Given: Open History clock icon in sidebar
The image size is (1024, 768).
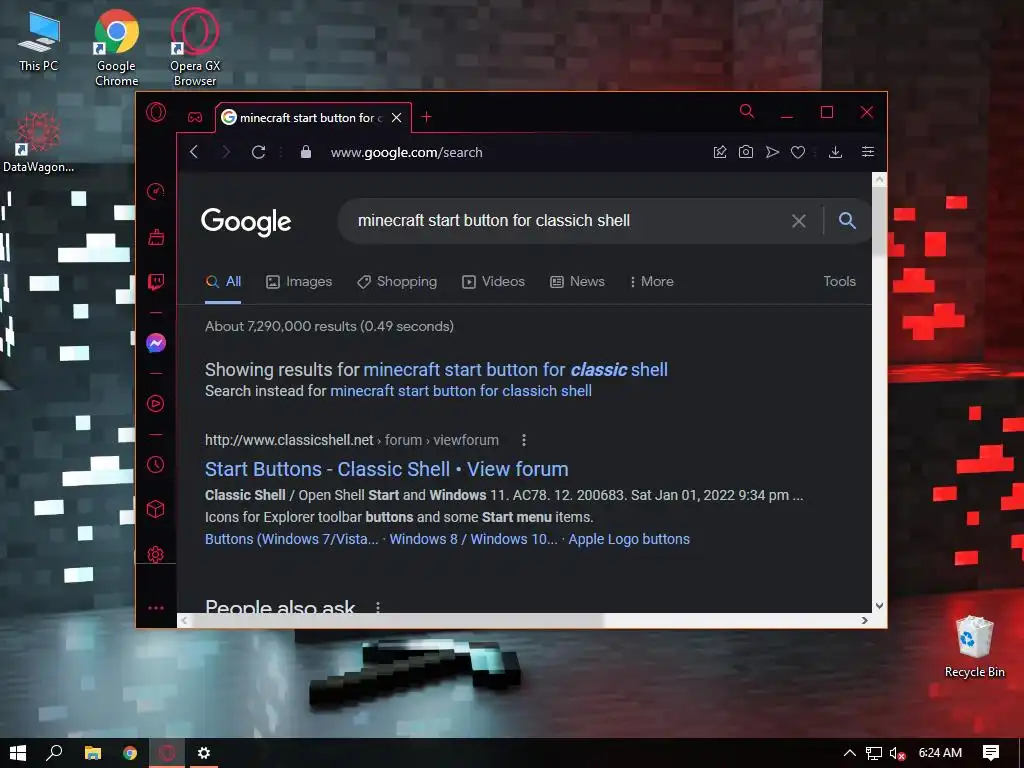Looking at the screenshot, I should (x=155, y=464).
